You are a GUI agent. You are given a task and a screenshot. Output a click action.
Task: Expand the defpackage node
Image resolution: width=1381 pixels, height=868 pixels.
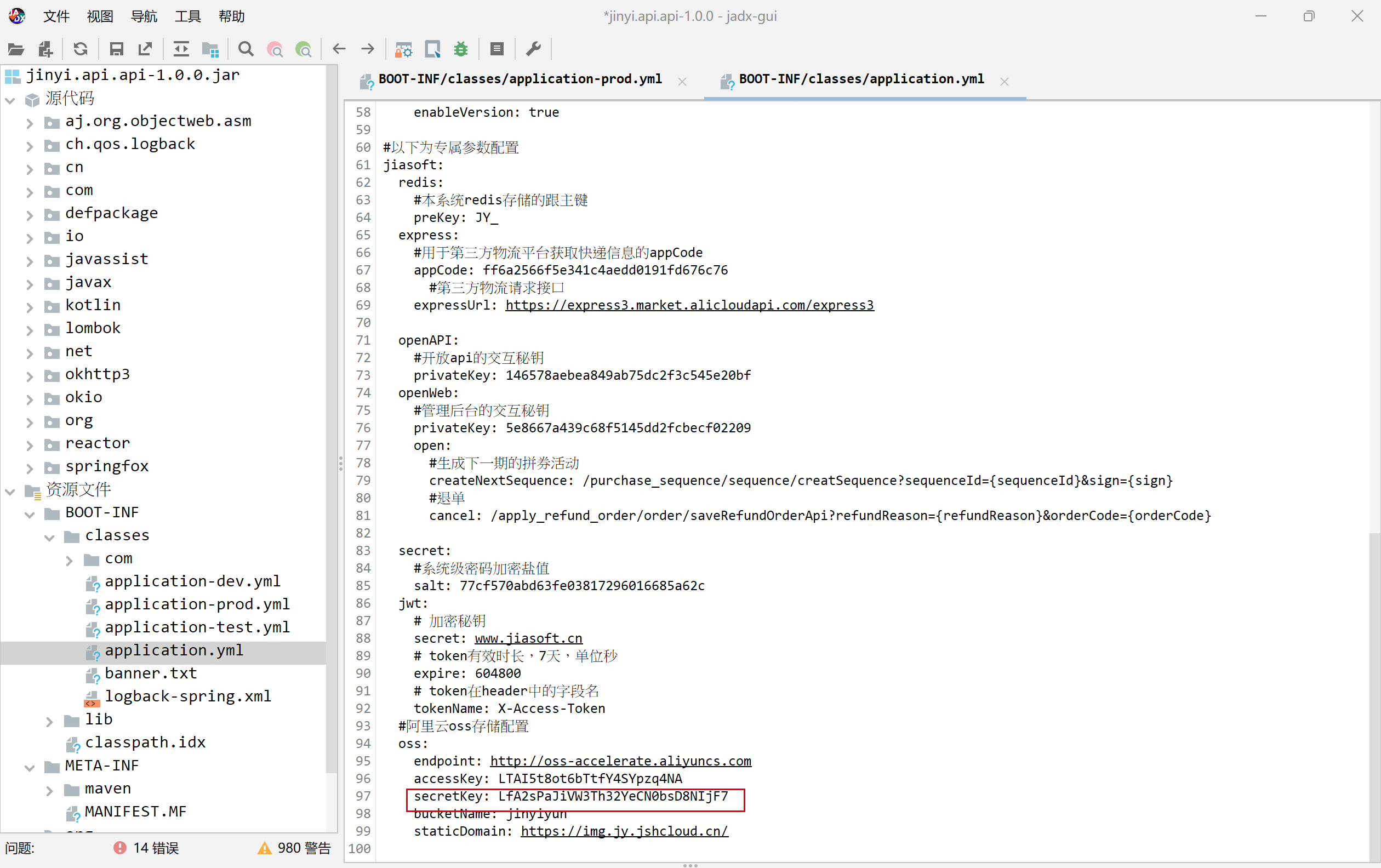click(x=30, y=215)
